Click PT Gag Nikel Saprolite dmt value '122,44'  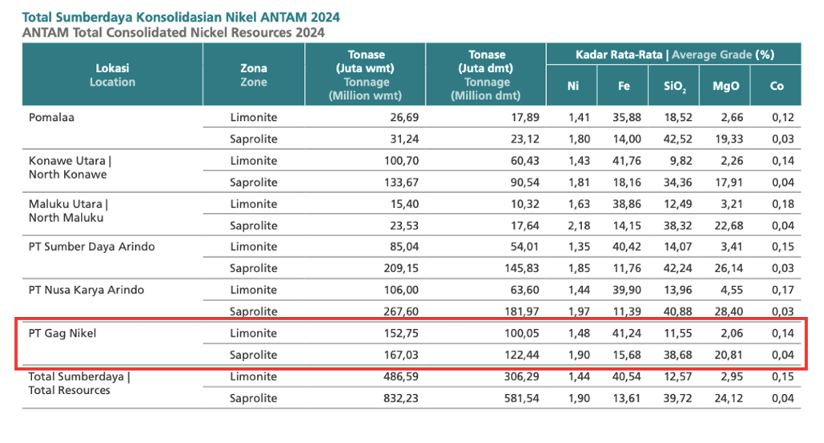[522, 355]
